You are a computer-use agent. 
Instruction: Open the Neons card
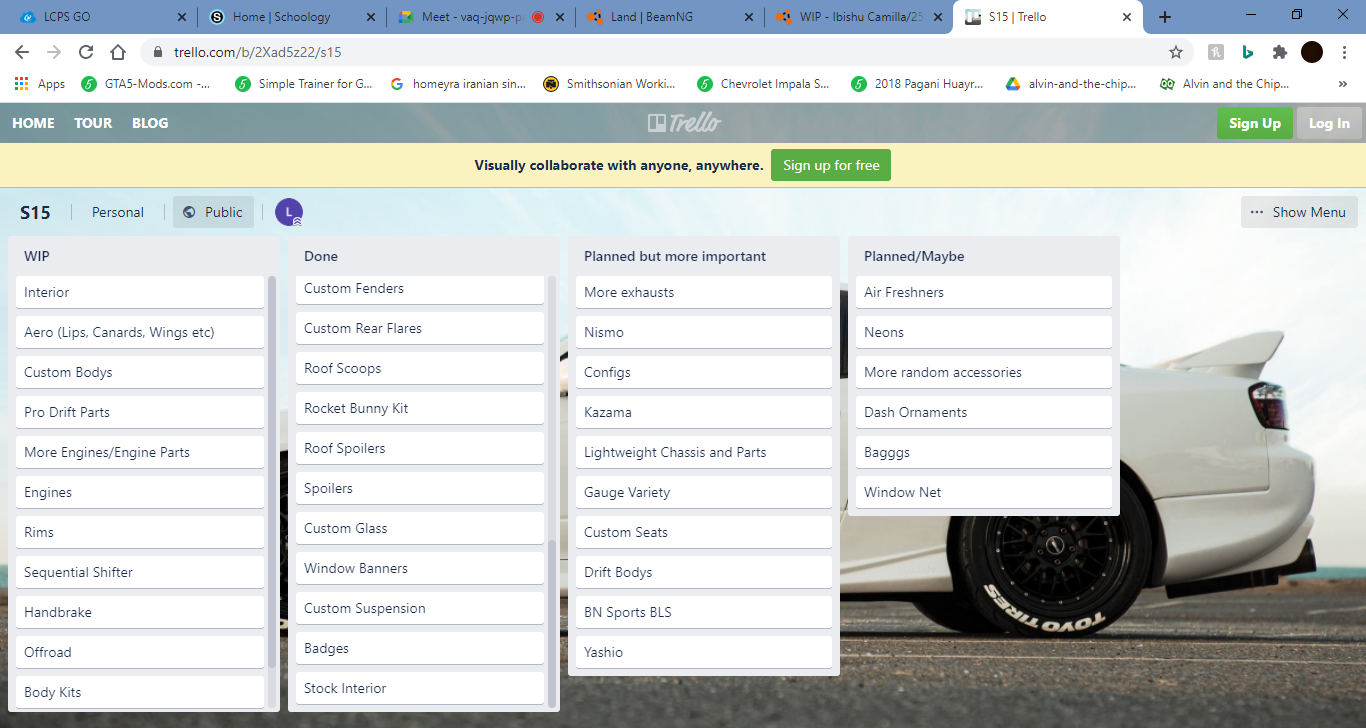pos(984,332)
